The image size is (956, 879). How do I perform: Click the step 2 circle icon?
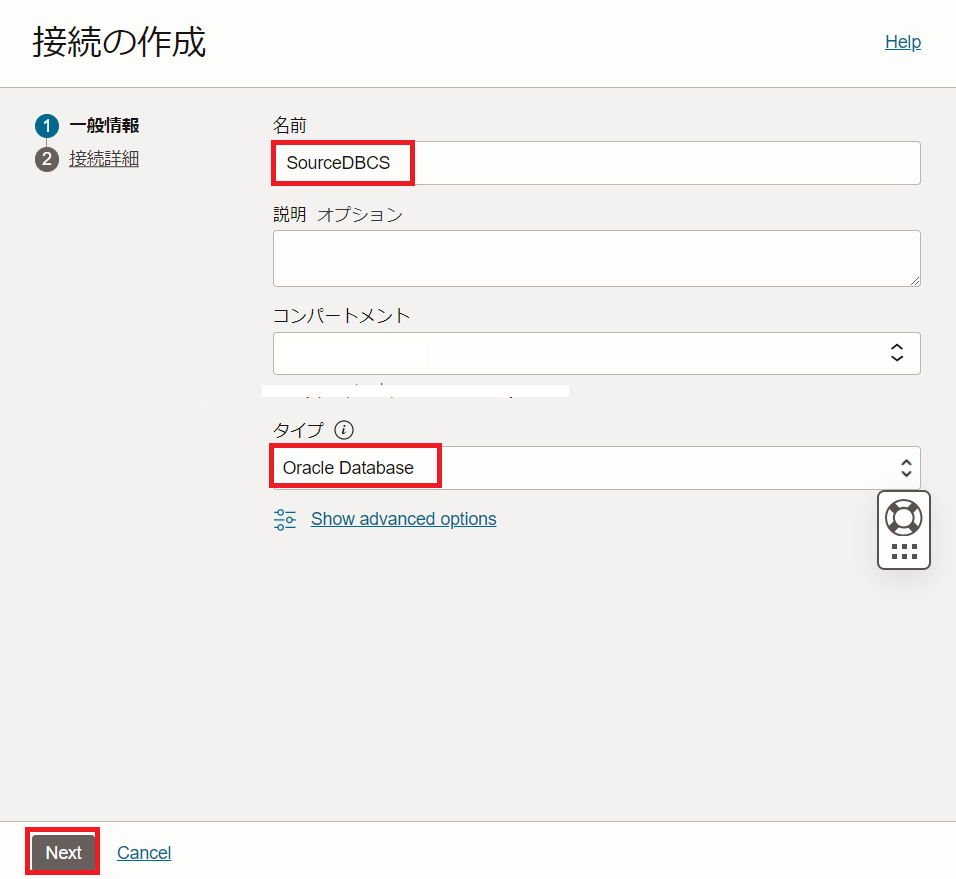click(47, 159)
